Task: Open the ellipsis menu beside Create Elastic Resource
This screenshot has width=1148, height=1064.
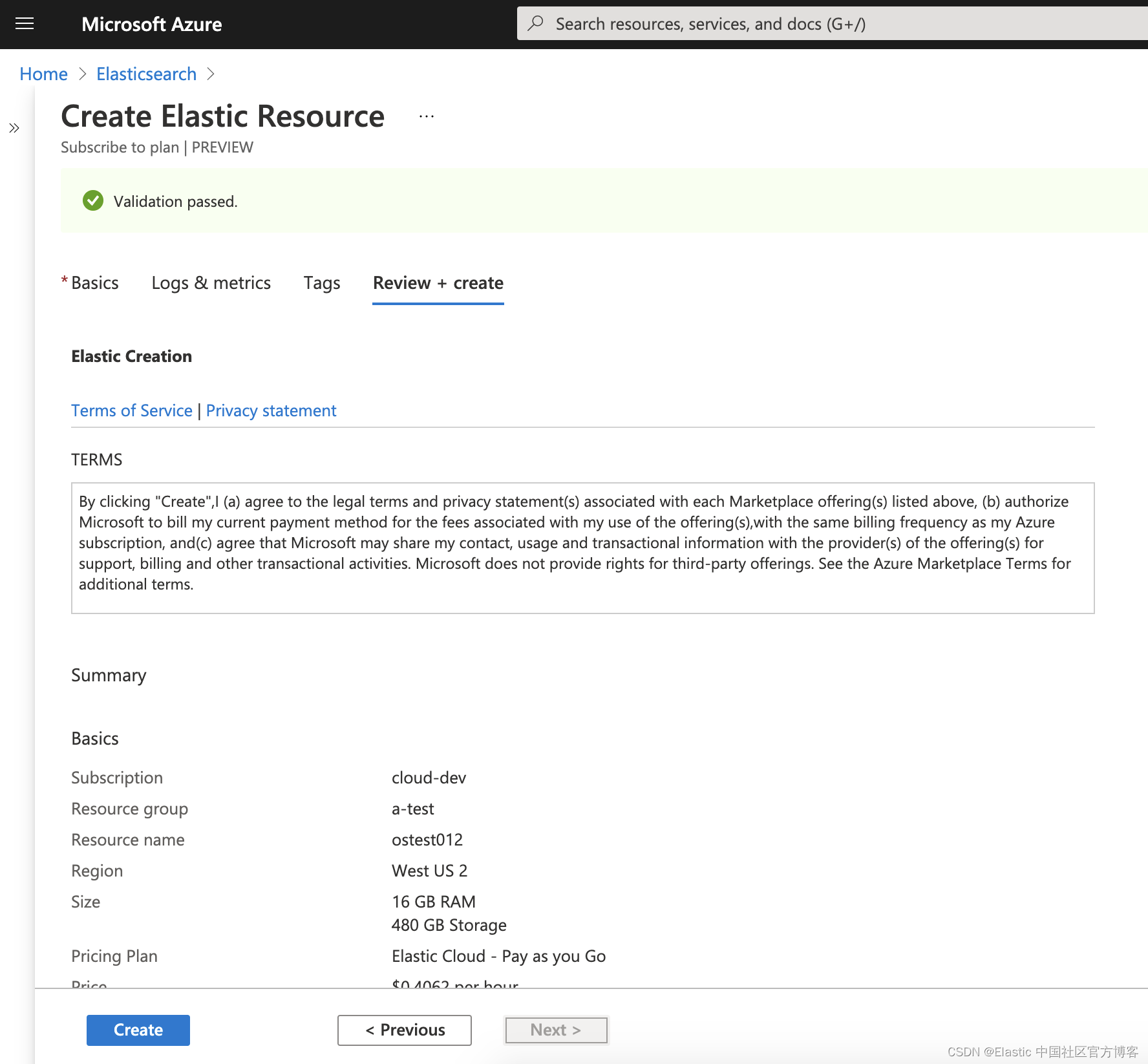Action: pyautogui.click(x=426, y=116)
